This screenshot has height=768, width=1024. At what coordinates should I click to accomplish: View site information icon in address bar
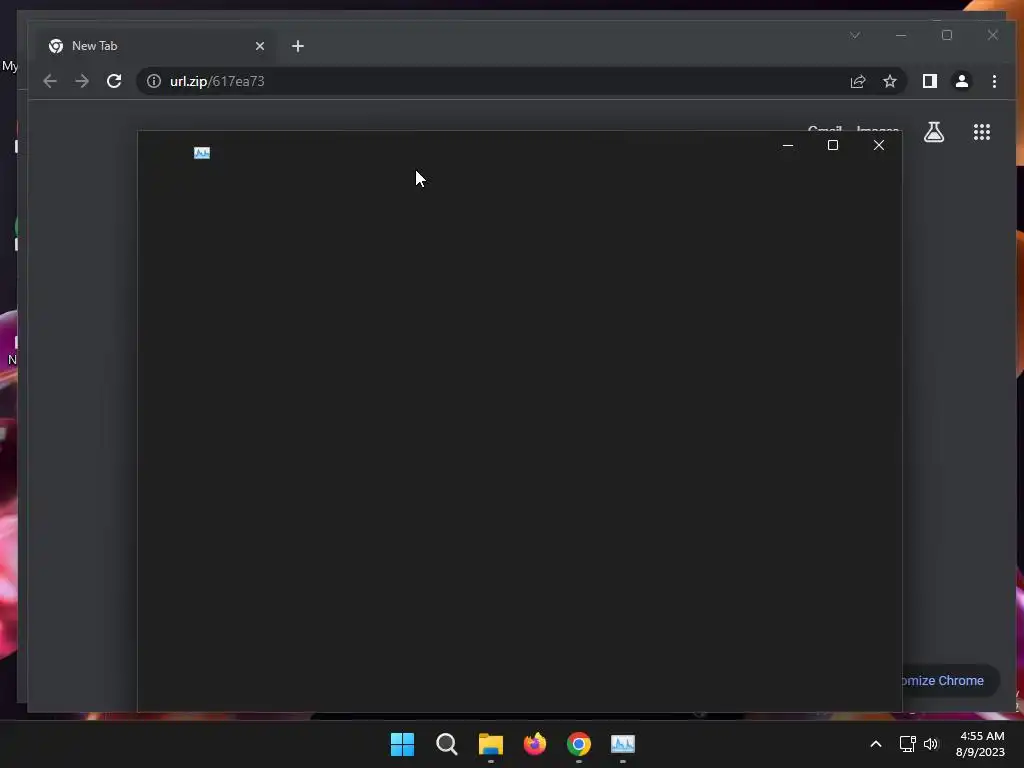[153, 81]
